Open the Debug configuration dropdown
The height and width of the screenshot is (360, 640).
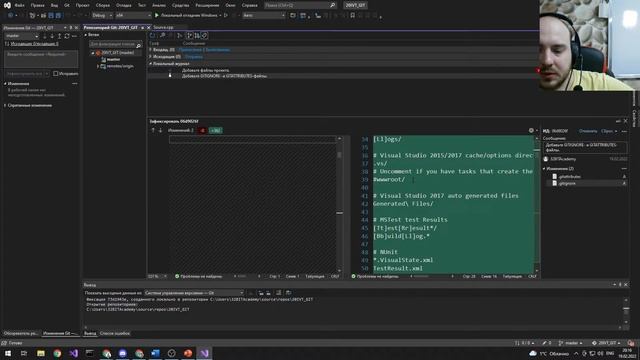pos(102,16)
